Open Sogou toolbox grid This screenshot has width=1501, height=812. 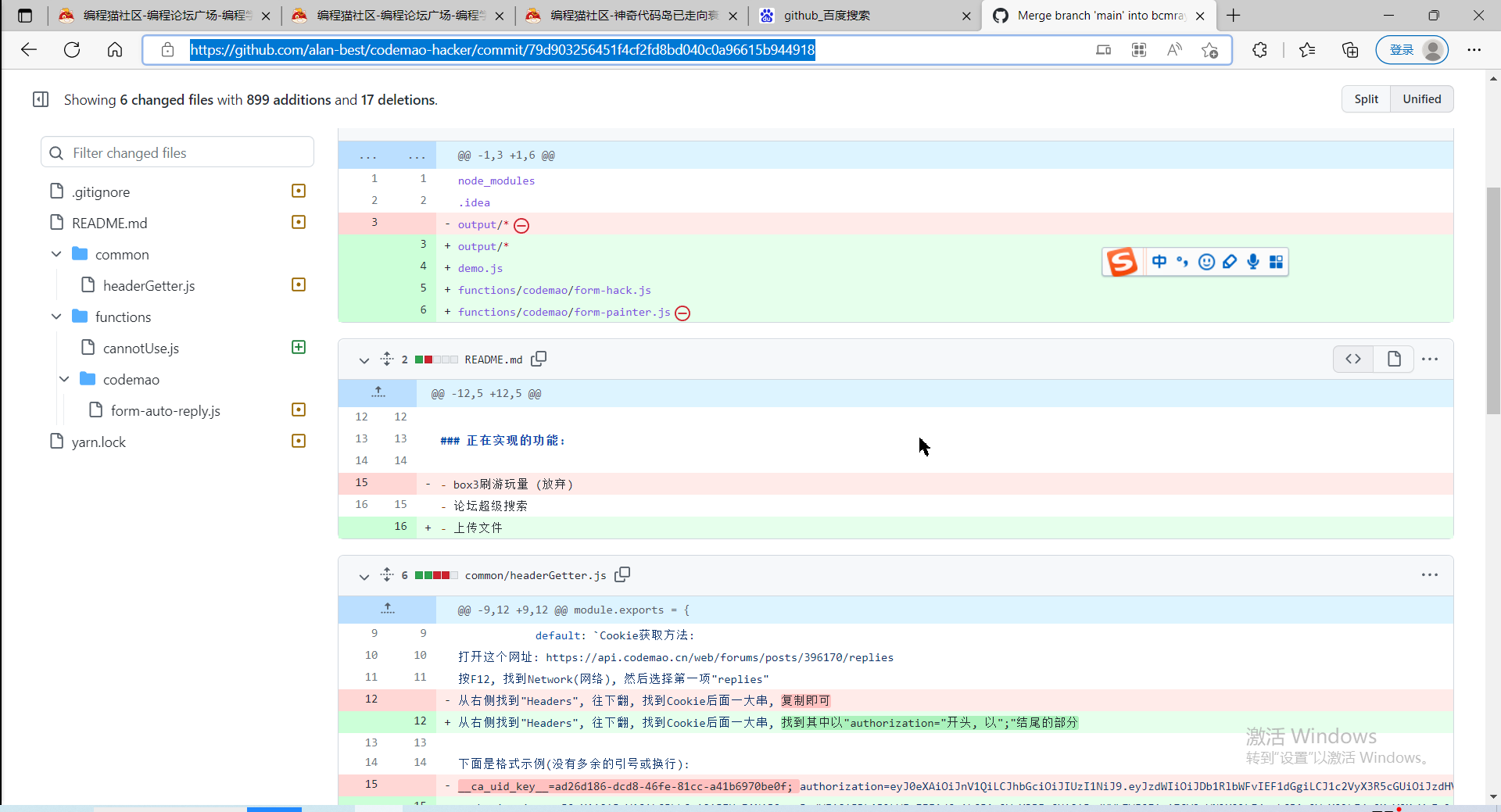[1276, 262]
